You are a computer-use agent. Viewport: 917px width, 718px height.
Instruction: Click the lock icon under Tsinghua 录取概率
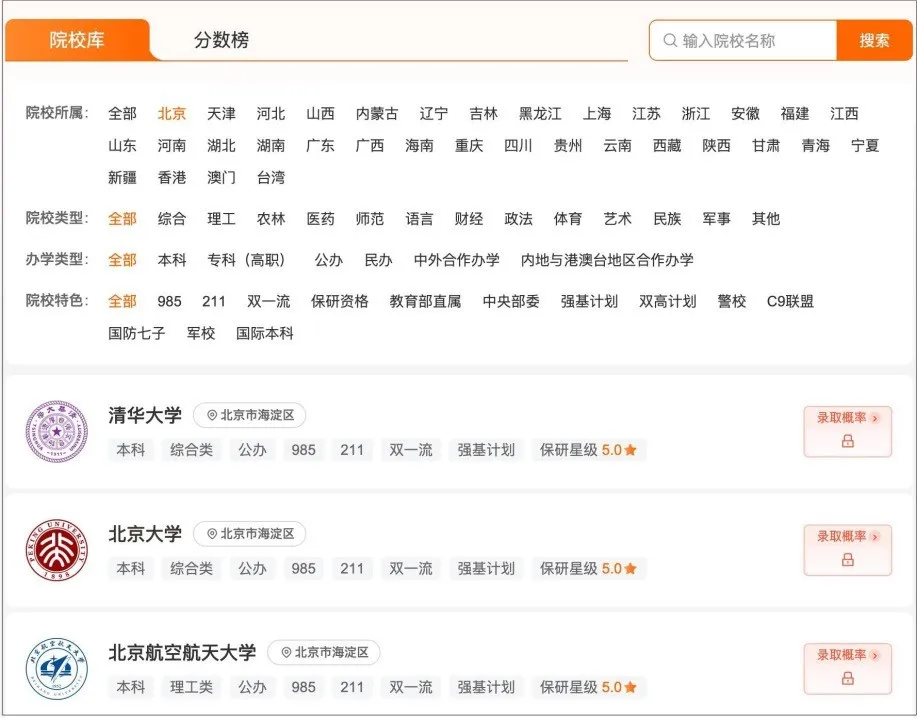click(847, 441)
